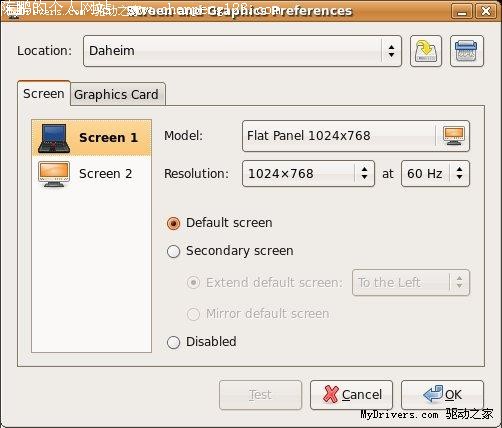
Task: Click the Flat Panel 1024x768 model button
Action: [x=356, y=136]
